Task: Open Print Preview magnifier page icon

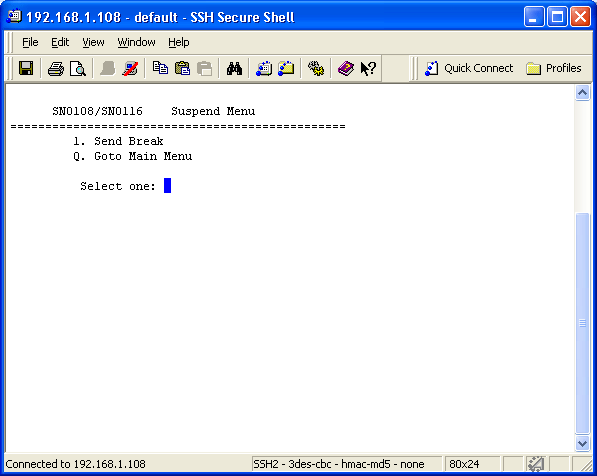Action: click(78, 69)
